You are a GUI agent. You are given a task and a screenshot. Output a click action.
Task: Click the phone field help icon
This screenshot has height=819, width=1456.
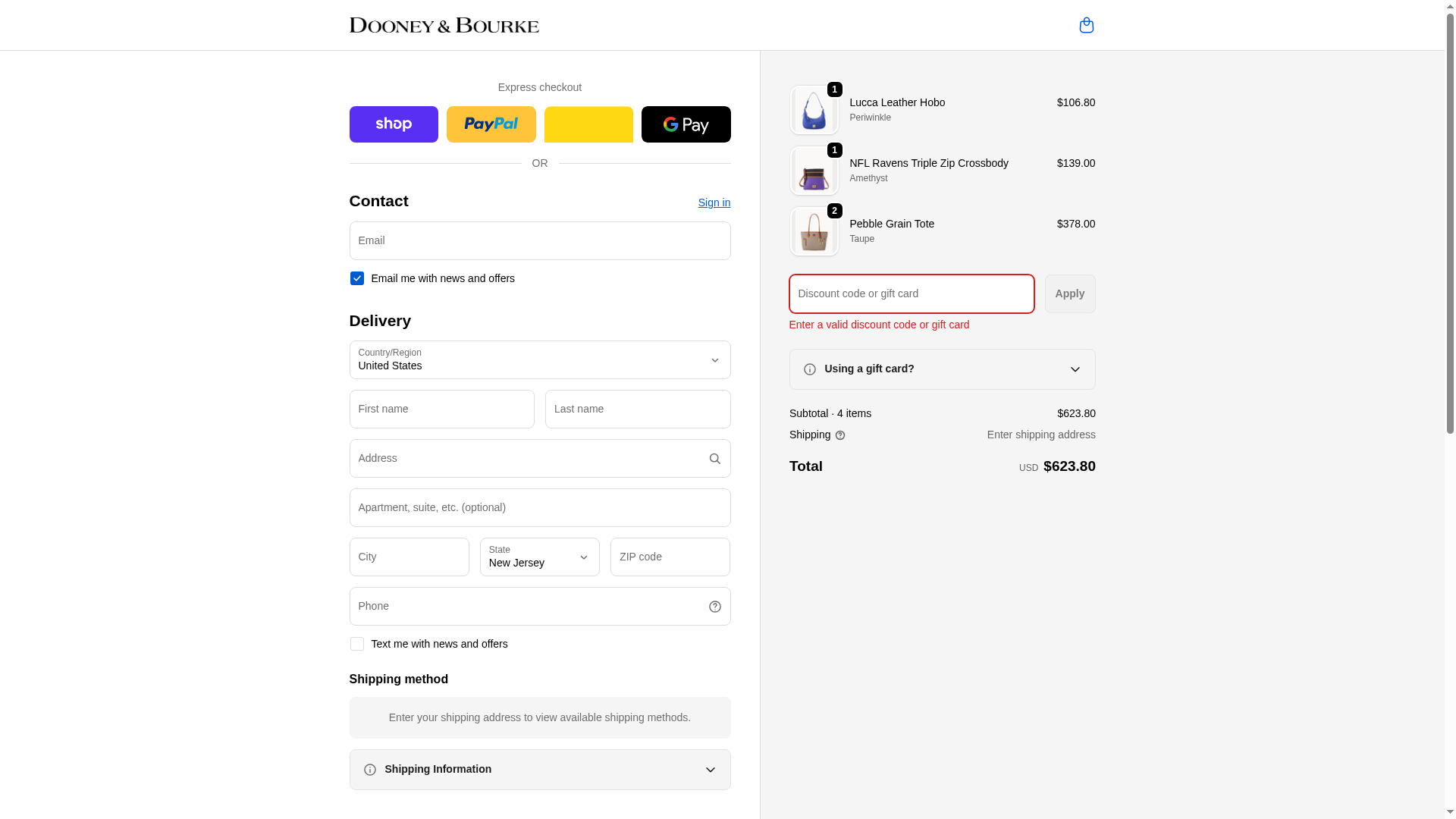point(714,607)
